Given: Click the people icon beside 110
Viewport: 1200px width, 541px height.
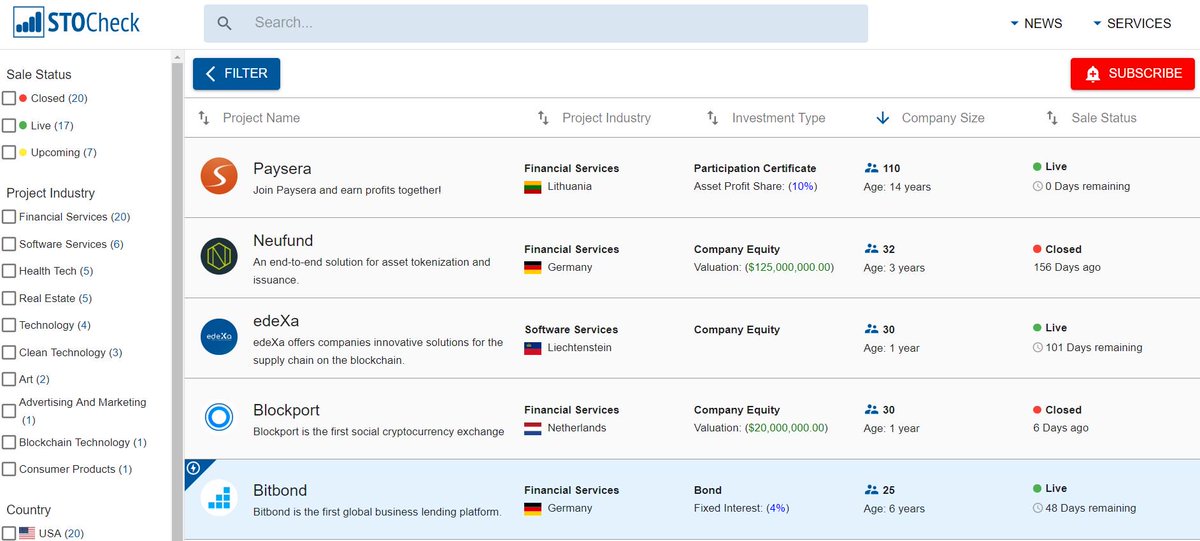Looking at the screenshot, I should (x=871, y=168).
